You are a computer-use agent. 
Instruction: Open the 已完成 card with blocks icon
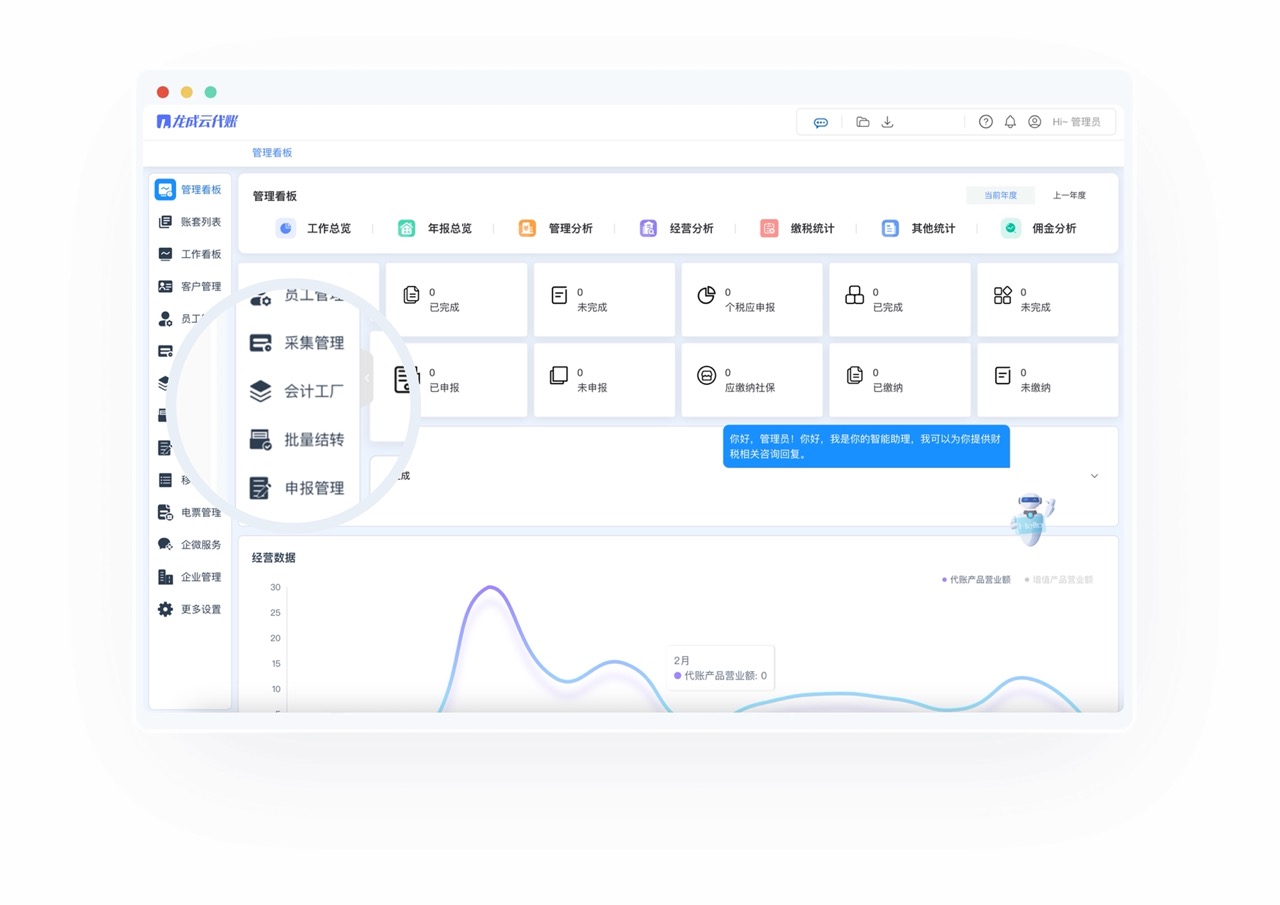pos(900,300)
